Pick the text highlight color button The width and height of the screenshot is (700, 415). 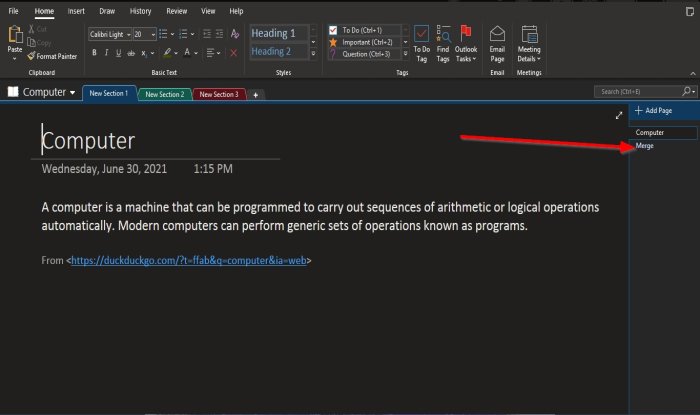pyautogui.click(x=167, y=52)
